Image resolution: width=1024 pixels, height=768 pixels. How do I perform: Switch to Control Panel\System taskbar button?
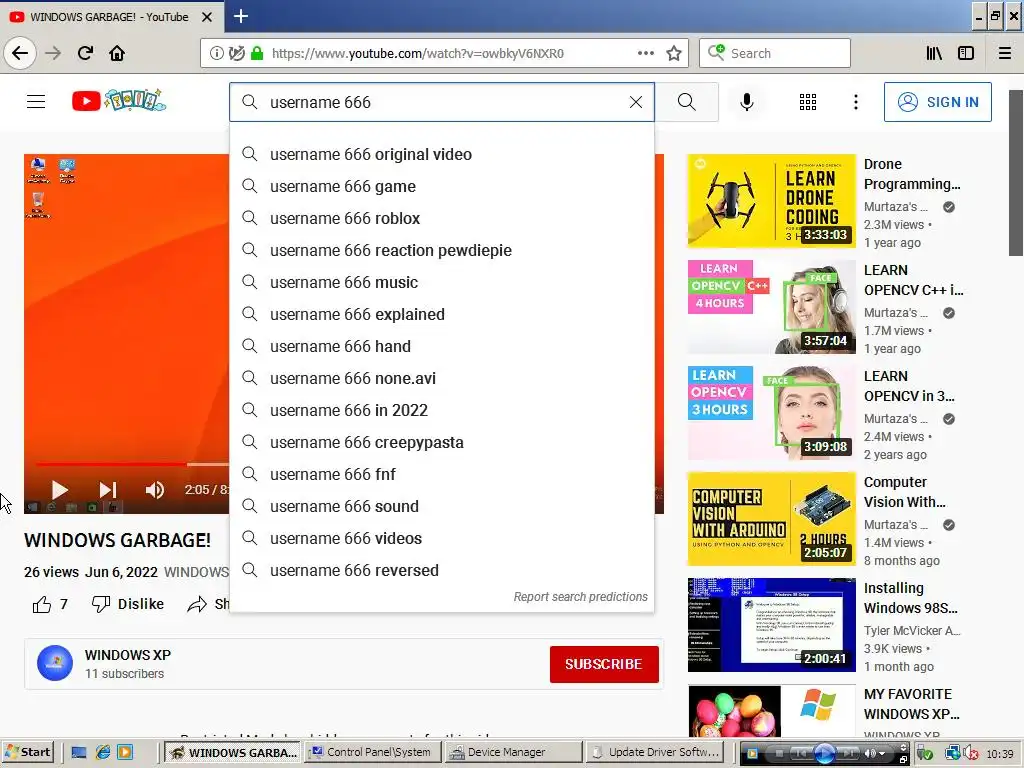tap(374, 752)
